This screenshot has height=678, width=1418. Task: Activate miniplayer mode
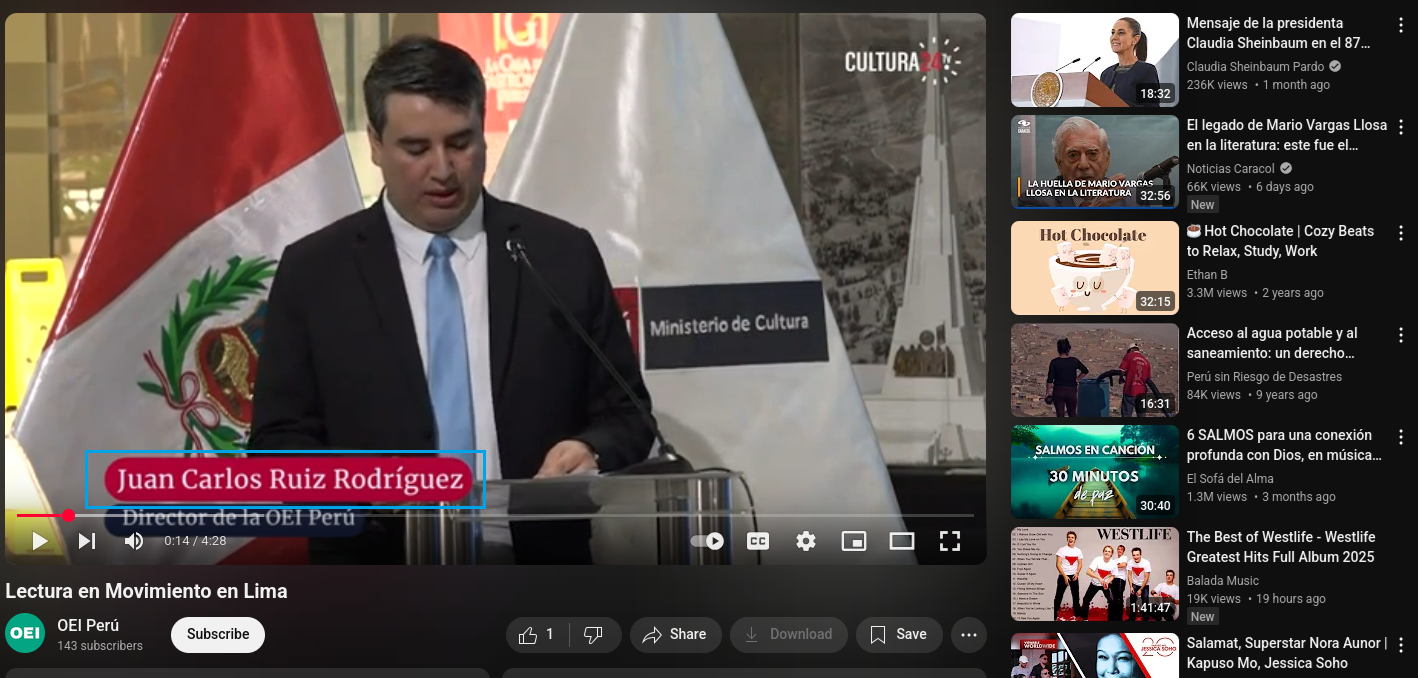(x=854, y=541)
